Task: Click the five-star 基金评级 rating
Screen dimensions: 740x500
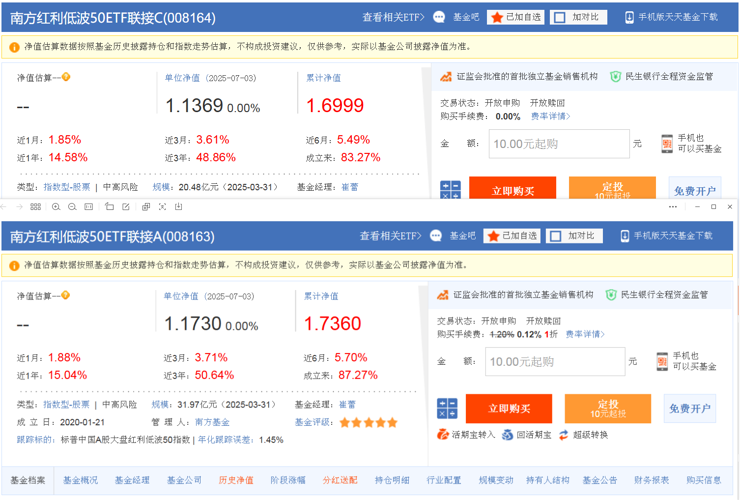Action: tap(369, 423)
